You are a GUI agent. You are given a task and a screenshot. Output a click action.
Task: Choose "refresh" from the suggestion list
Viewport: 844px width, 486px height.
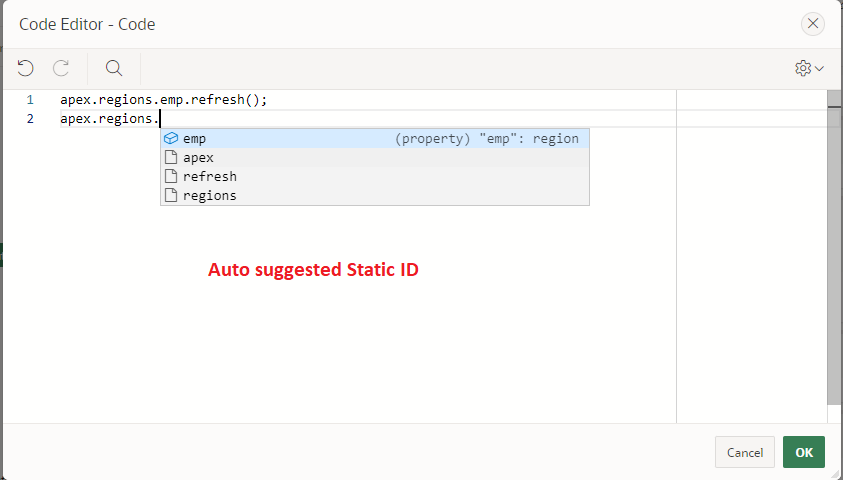(210, 177)
